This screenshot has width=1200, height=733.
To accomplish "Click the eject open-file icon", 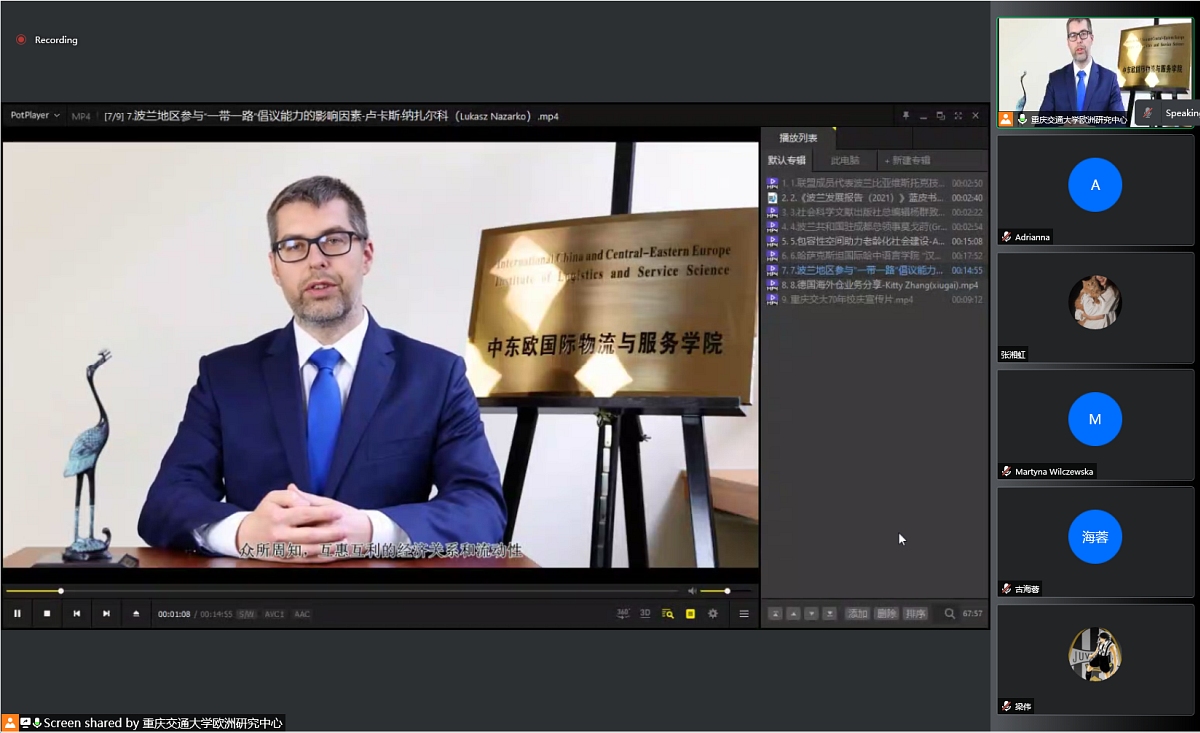I will [136, 614].
